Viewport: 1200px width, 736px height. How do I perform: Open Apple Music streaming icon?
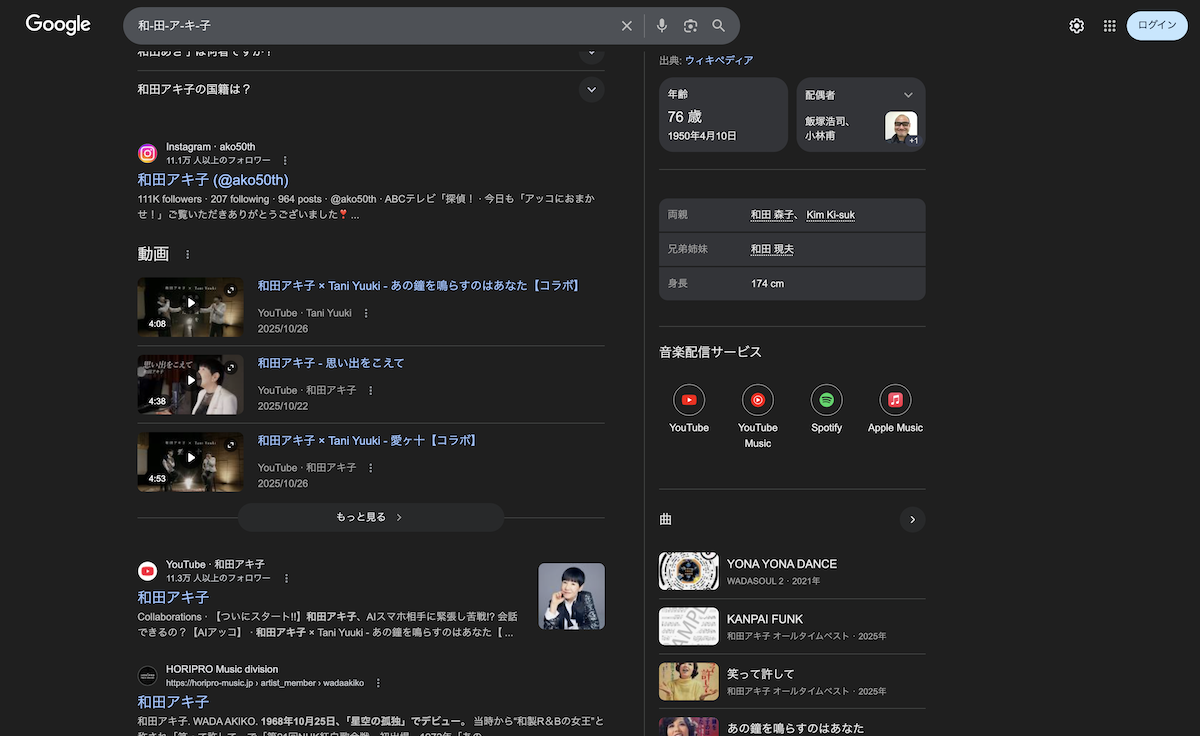tap(895, 400)
